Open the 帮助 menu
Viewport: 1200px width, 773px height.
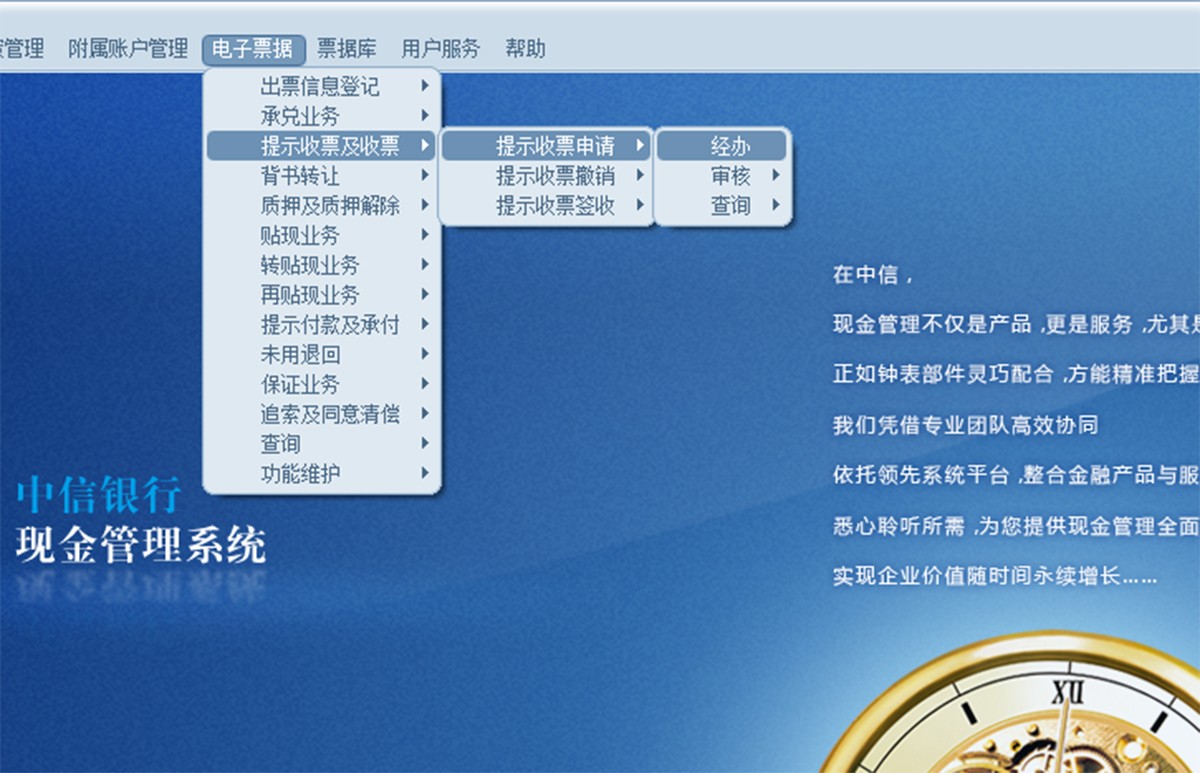tap(526, 48)
